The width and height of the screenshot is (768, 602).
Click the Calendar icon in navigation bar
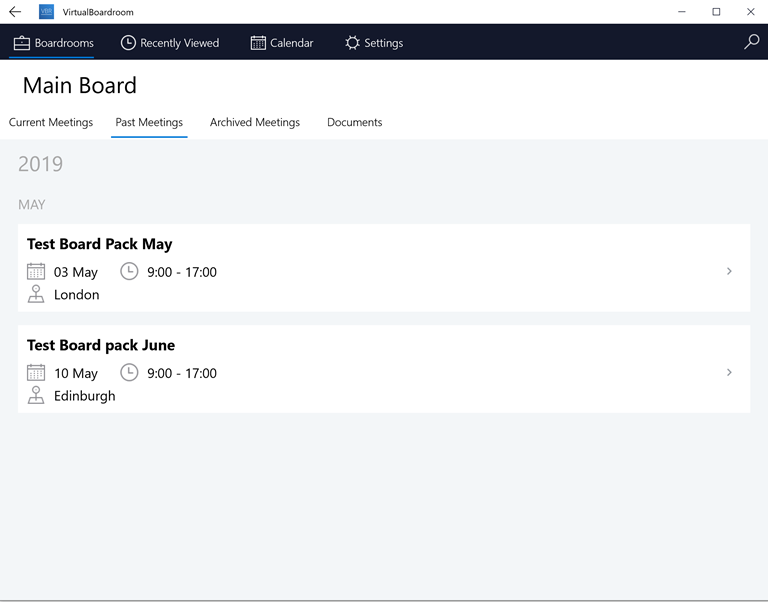[258, 43]
